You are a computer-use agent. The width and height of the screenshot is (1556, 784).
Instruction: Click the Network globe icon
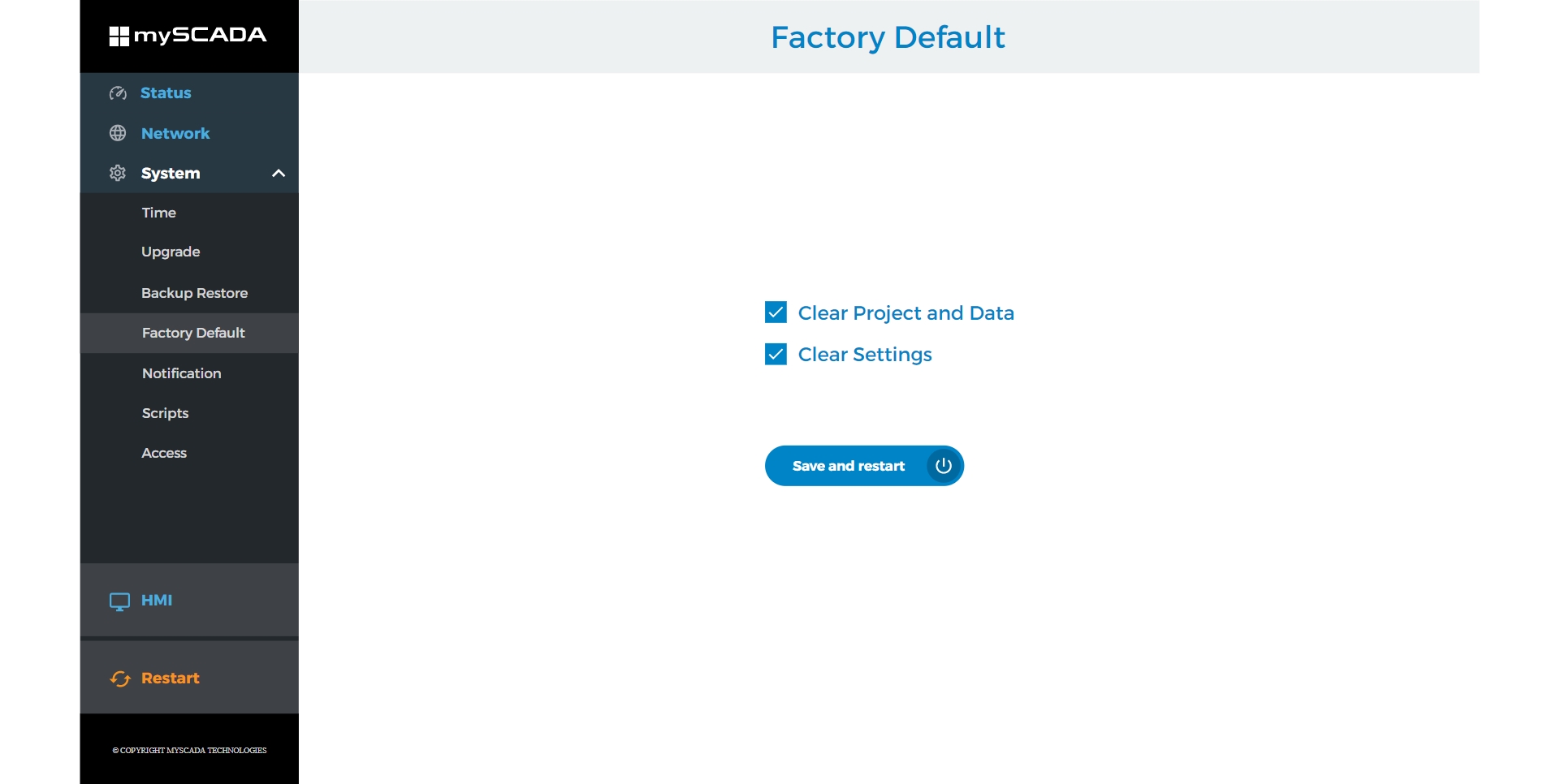118,133
